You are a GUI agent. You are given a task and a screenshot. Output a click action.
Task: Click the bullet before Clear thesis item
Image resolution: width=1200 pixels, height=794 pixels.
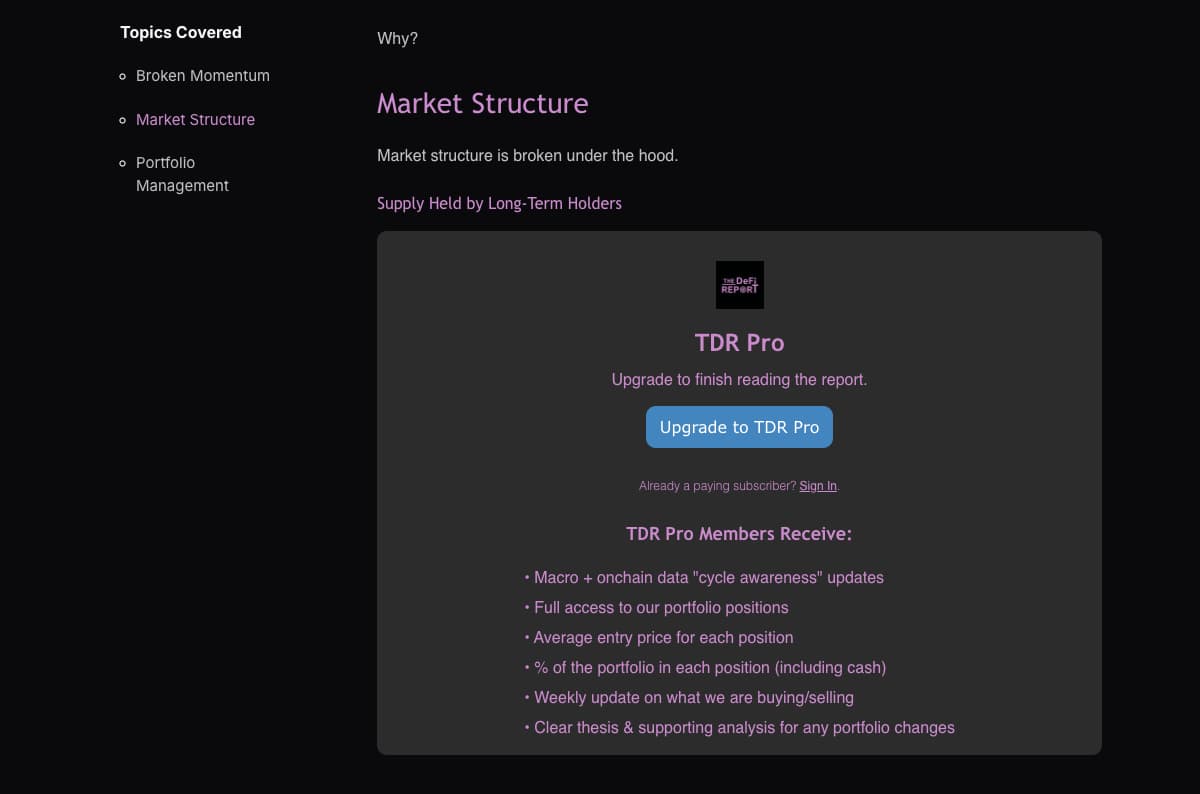pos(527,727)
